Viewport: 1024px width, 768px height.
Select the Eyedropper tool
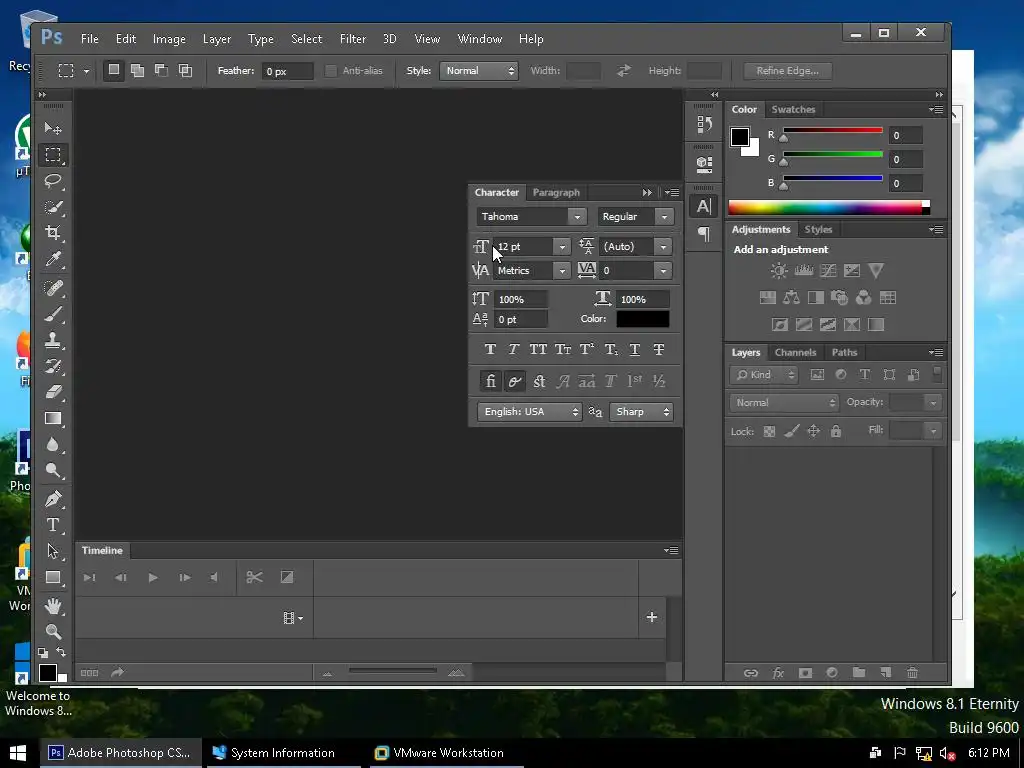point(53,259)
